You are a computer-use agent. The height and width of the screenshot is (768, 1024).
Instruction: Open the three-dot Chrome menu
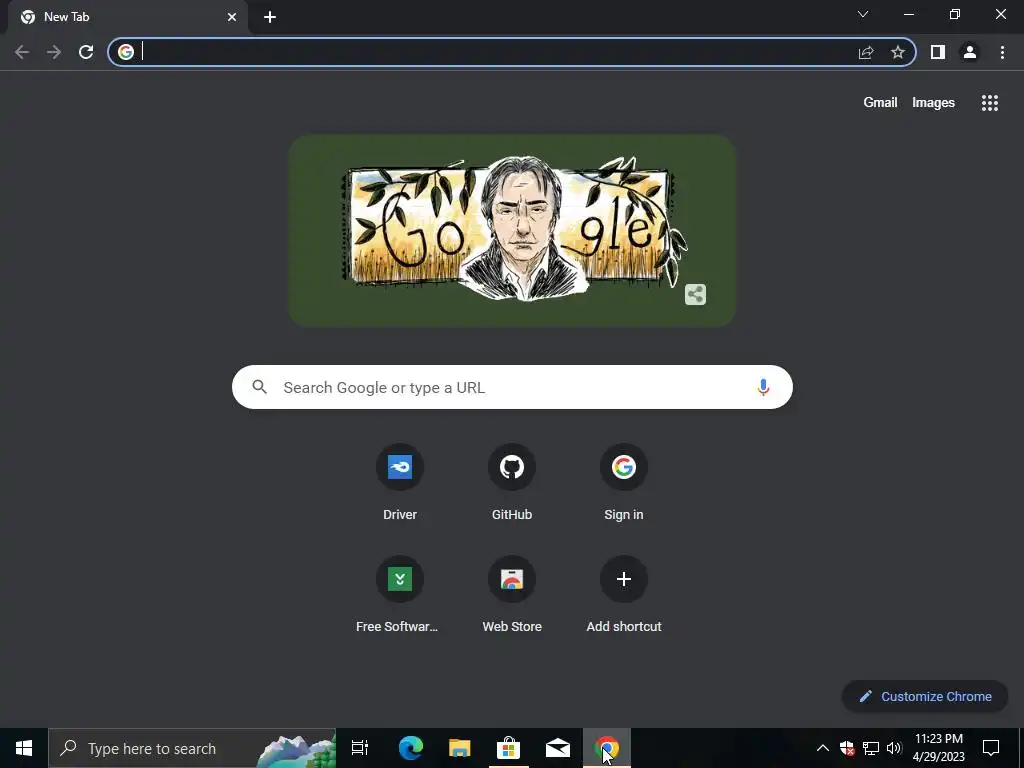click(x=1002, y=52)
